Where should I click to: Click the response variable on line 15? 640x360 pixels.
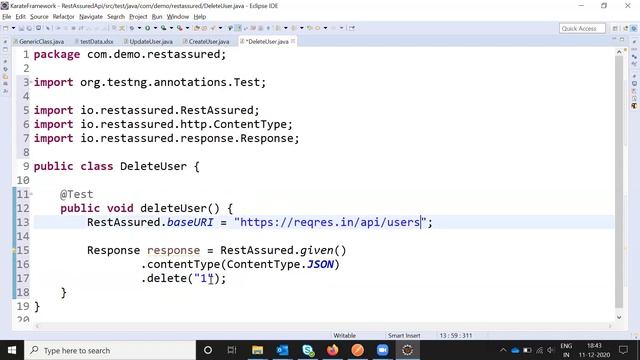[173, 250]
